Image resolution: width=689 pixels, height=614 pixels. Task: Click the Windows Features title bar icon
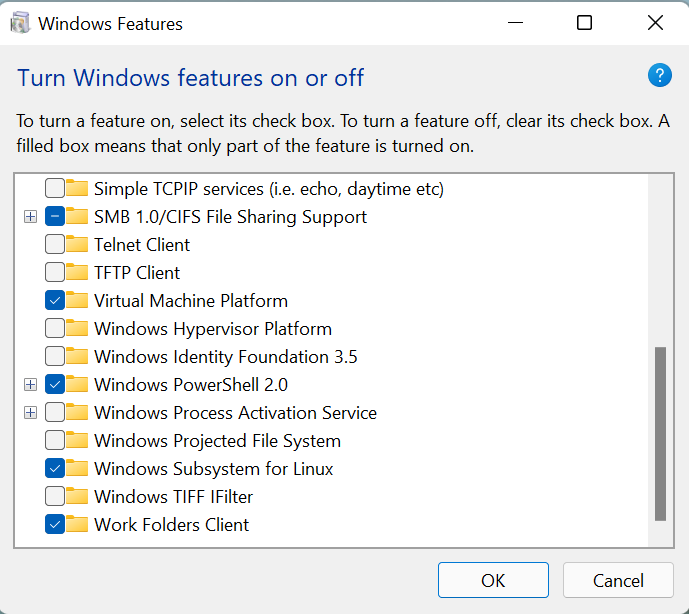[20, 23]
